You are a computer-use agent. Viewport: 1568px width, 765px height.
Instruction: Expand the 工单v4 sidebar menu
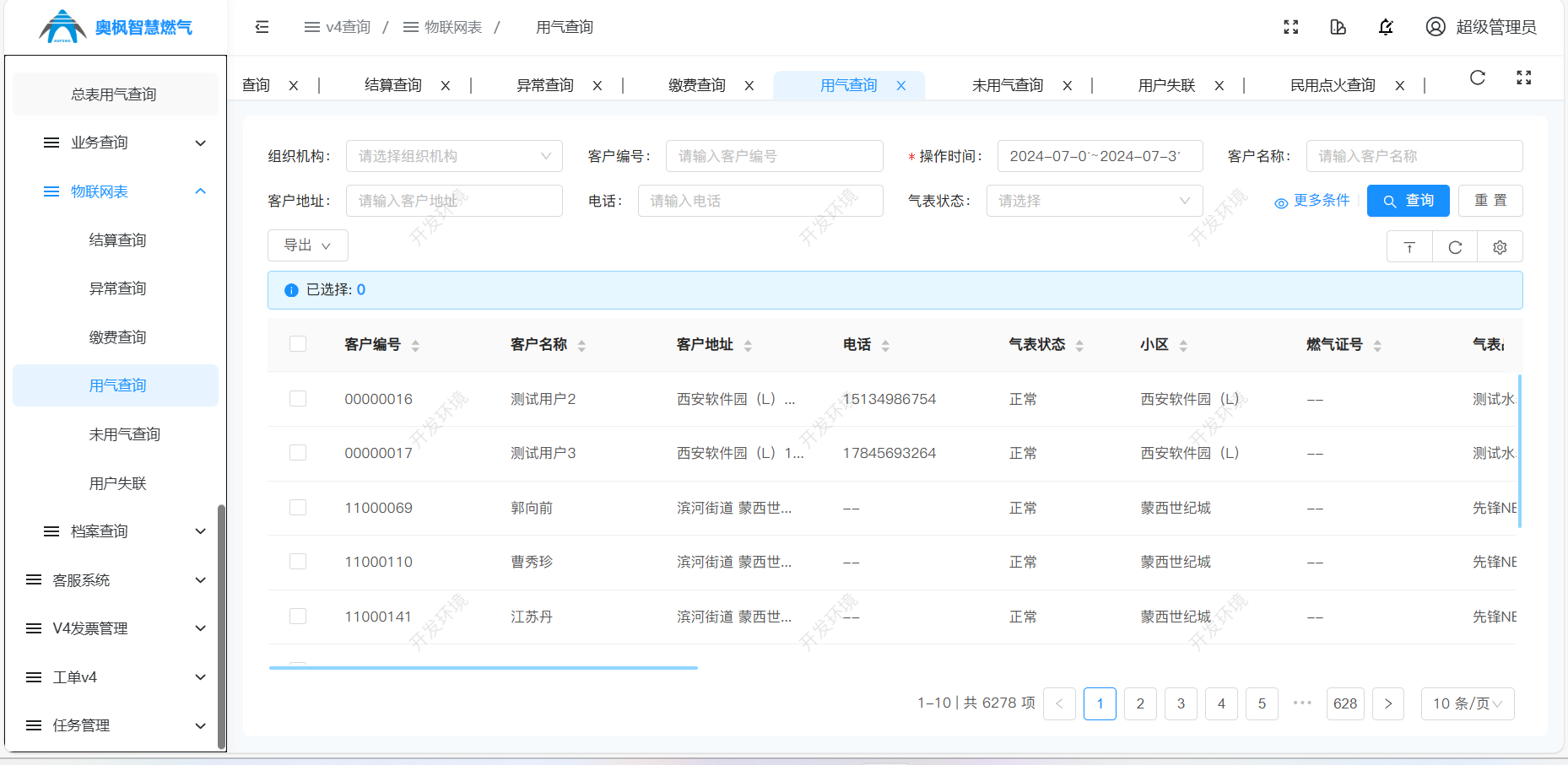[116, 677]
